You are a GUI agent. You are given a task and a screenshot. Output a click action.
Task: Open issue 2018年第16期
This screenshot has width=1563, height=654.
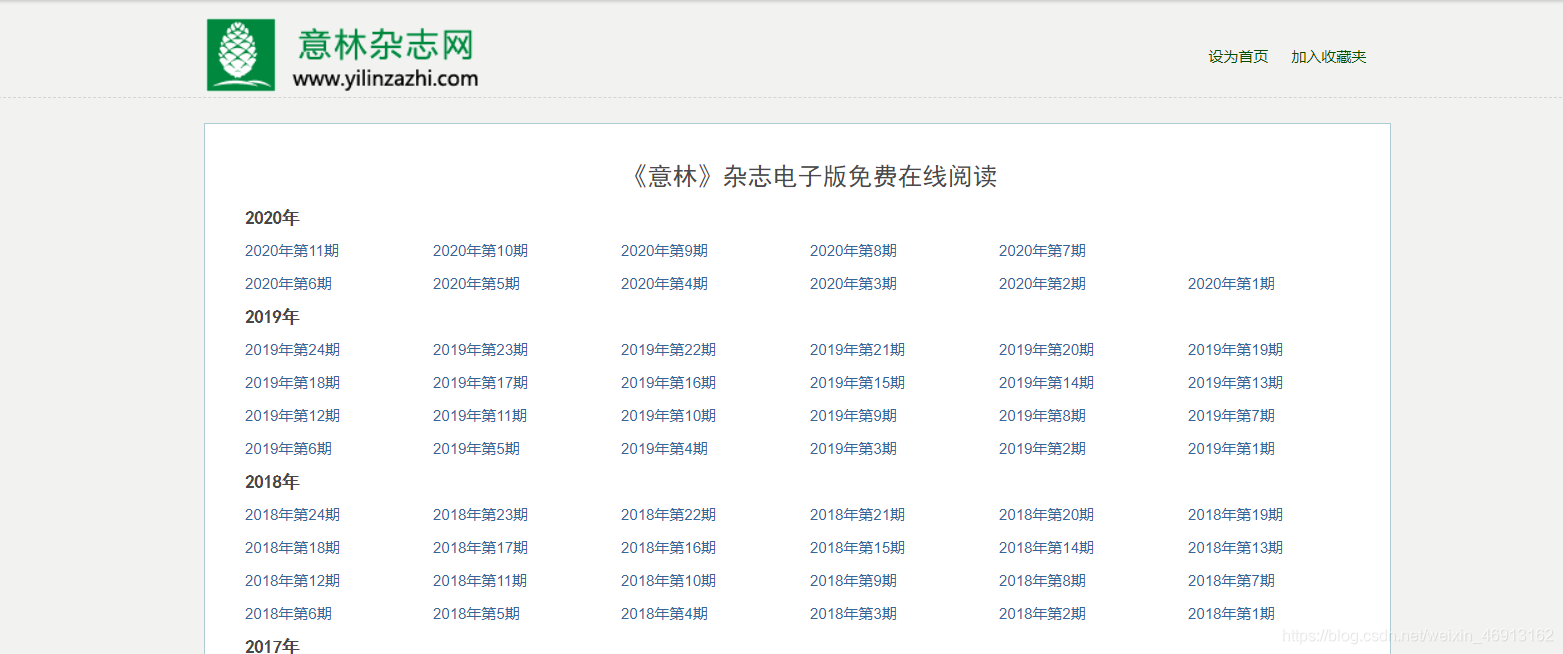(x=668, y=548)
